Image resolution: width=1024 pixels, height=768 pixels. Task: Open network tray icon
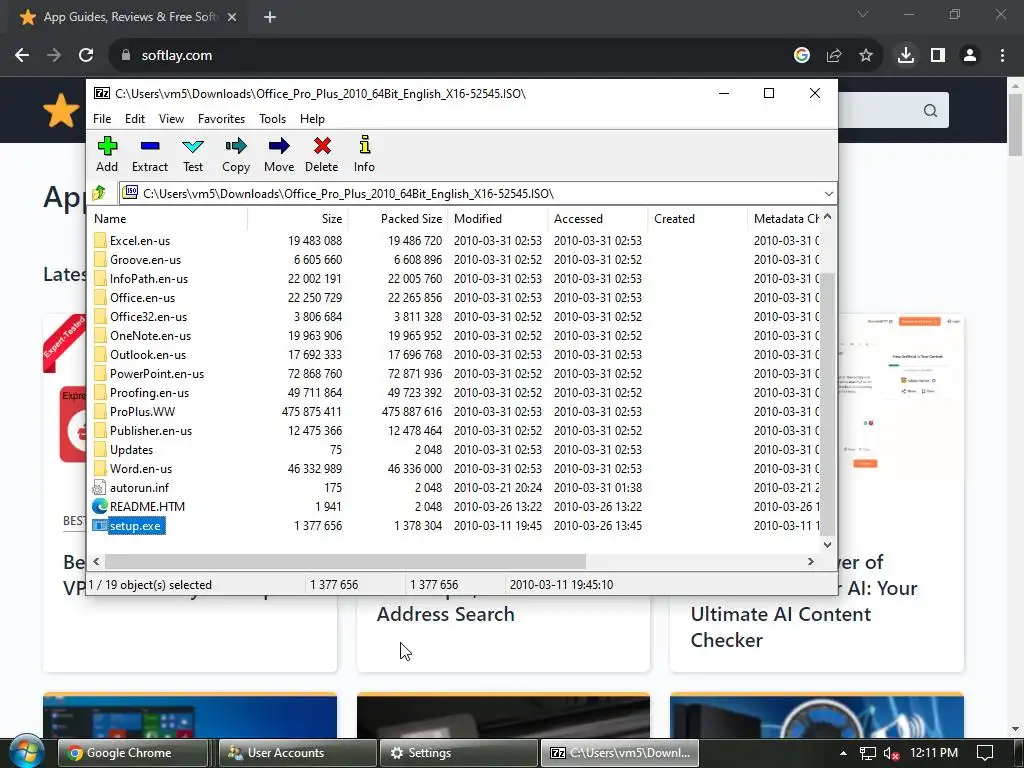(x=867, y=753)
